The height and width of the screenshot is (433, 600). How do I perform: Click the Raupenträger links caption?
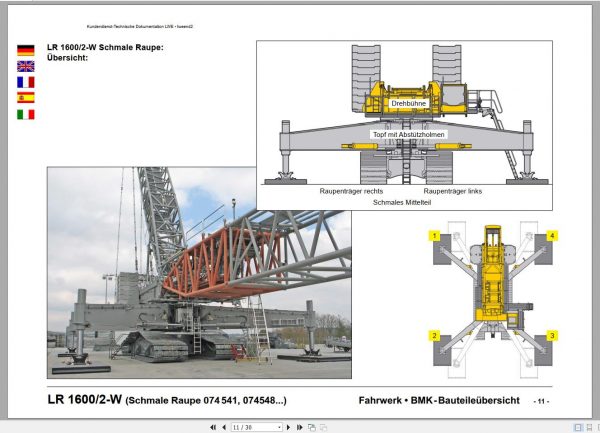click(x=453, y=191)
